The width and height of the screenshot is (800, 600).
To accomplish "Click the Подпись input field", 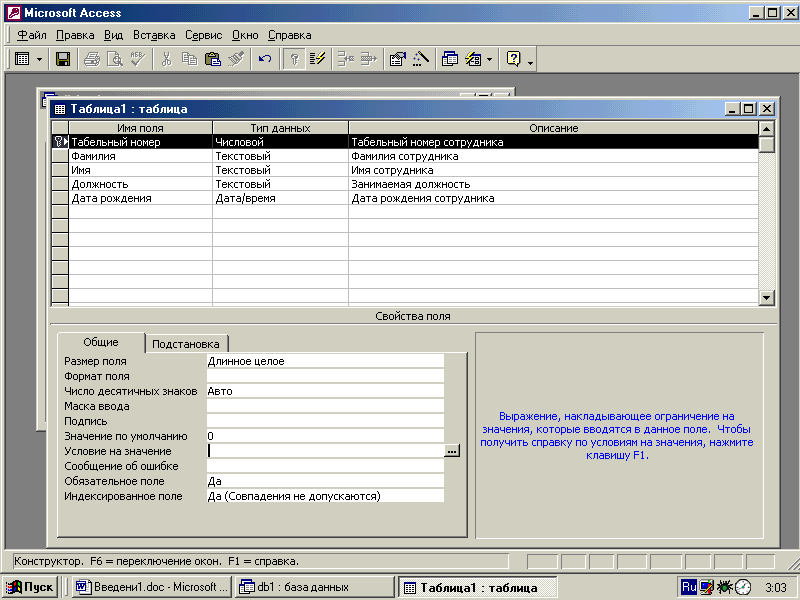I will pos(325,421).
